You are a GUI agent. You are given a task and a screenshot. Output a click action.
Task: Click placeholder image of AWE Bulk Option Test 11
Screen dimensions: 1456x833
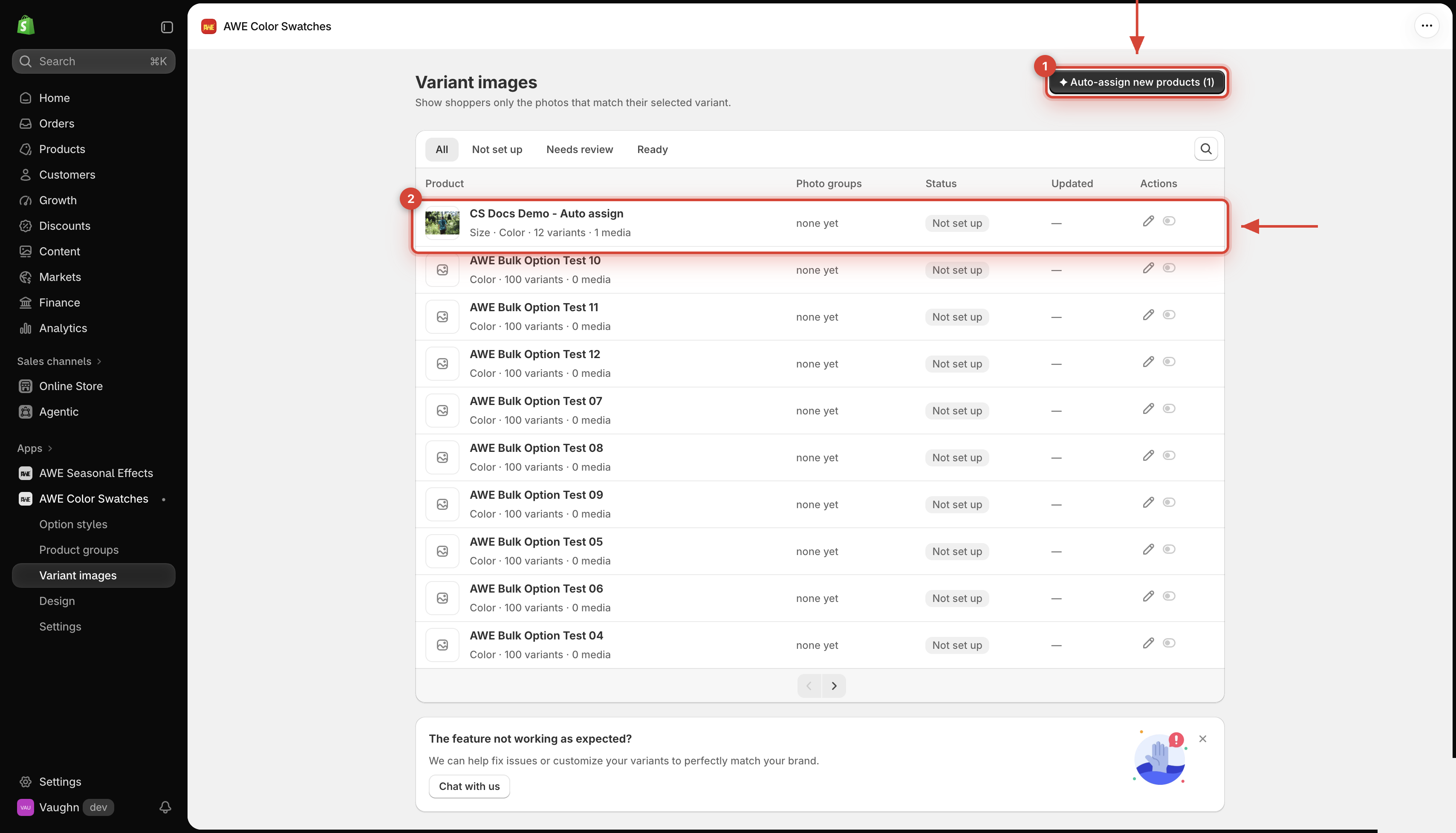(x=442, y=316)
